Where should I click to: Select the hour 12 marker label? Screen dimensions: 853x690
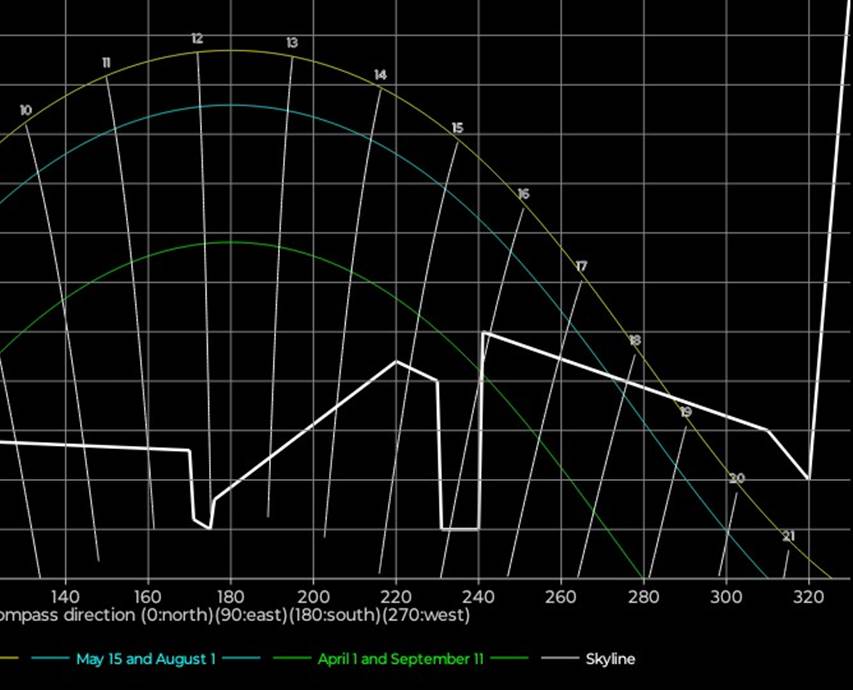(x=197, y=39)
